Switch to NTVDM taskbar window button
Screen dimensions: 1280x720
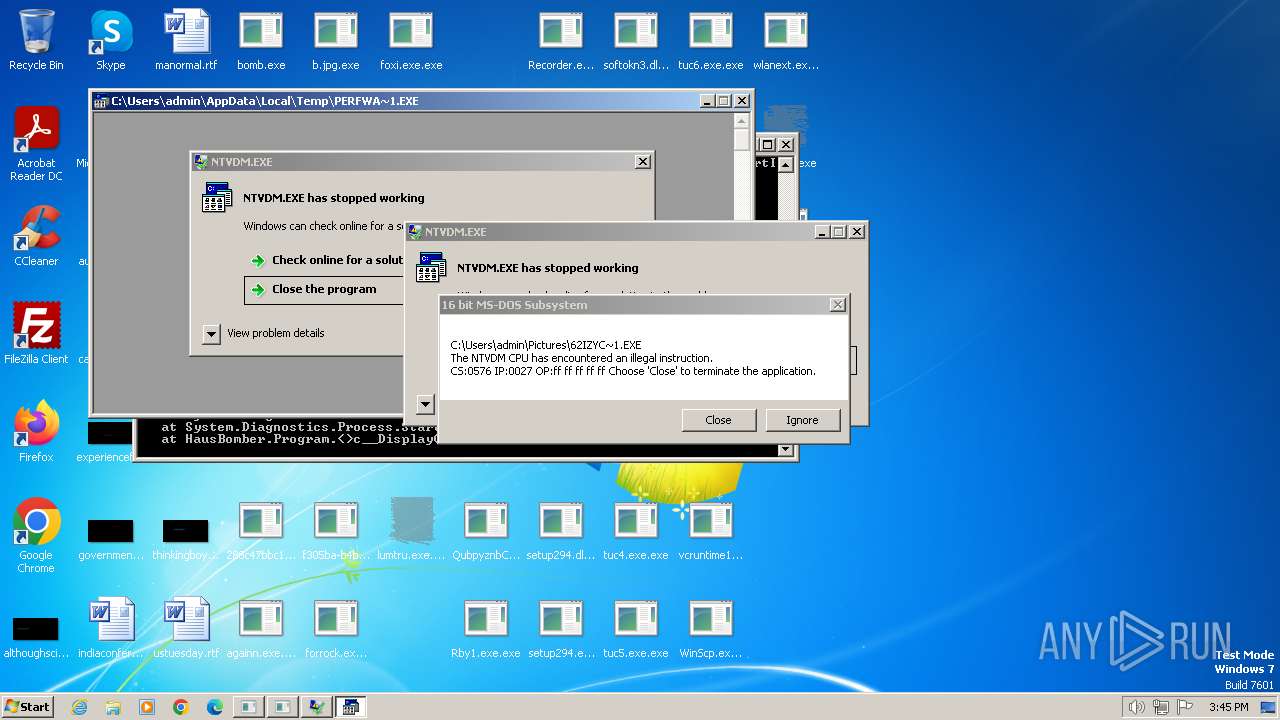coord(350,707)
